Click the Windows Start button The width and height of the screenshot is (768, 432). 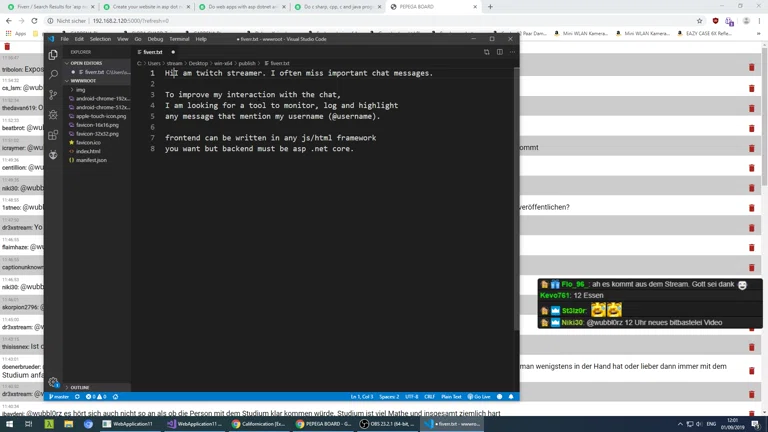[9, 424]
